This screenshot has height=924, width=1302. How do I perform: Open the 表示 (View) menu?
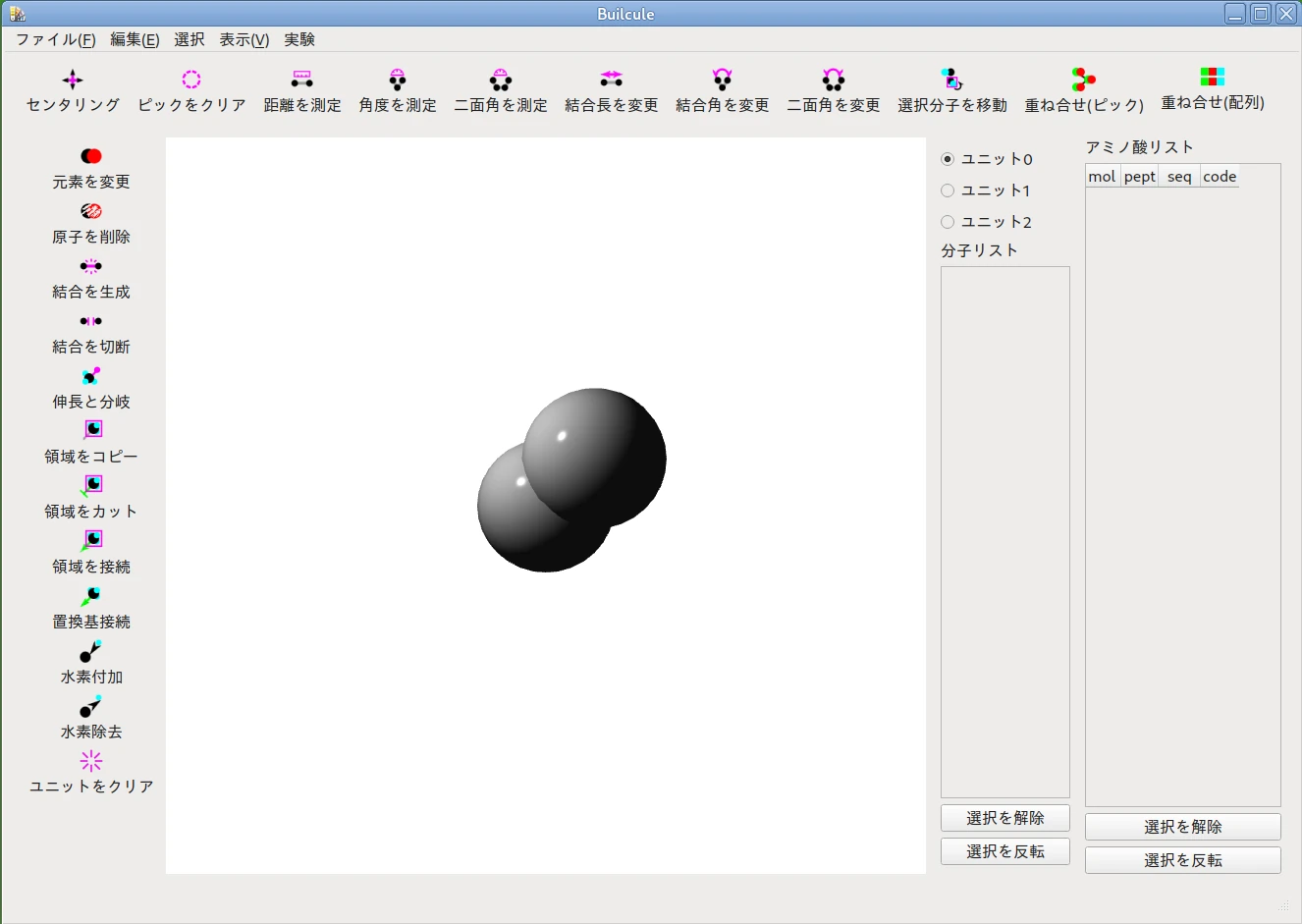tap(243, 39)
